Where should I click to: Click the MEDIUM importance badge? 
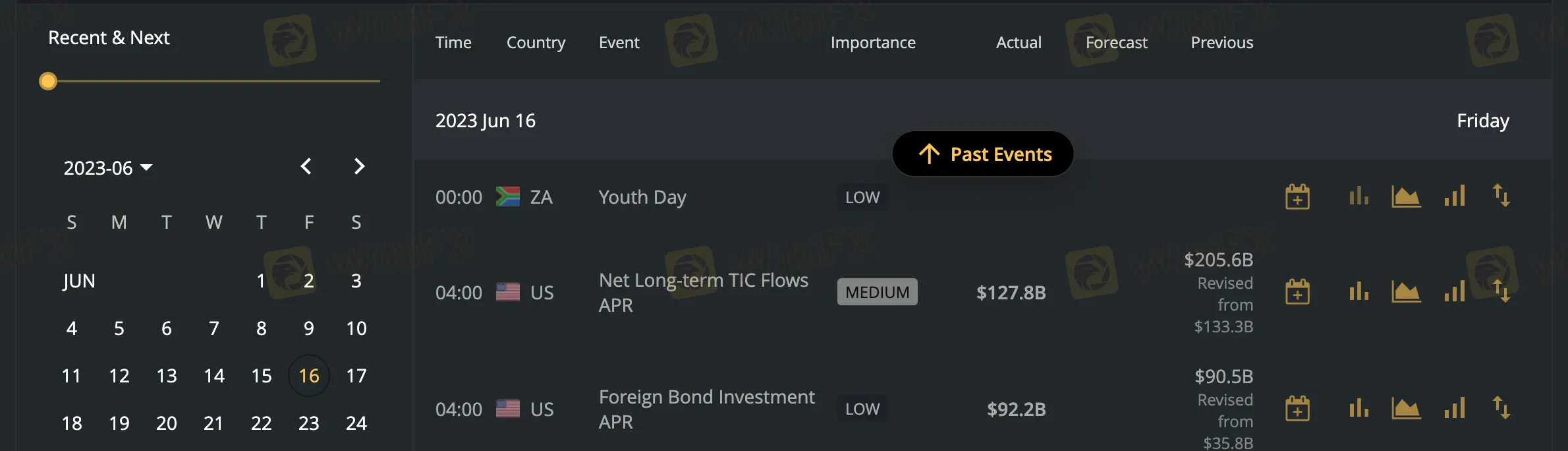tap(877, 291)
